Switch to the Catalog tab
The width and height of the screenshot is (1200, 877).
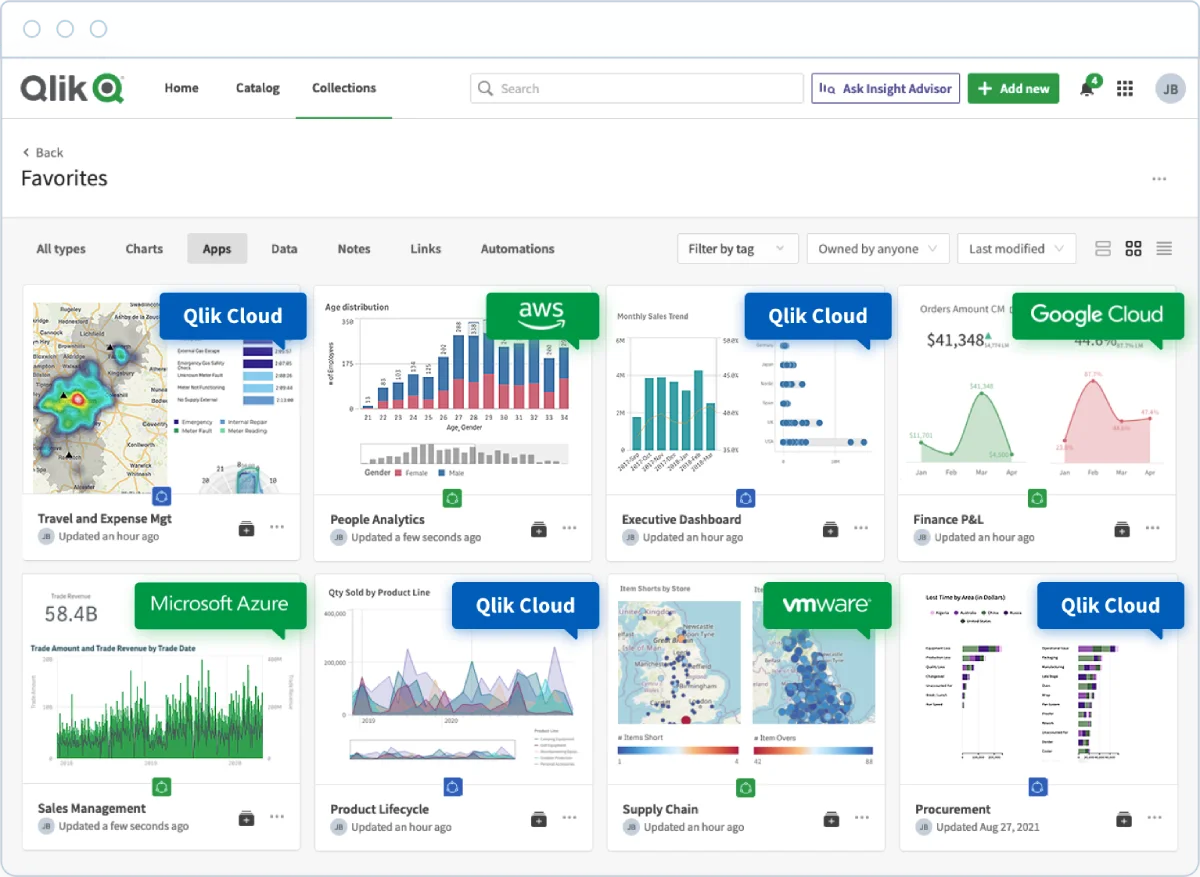pyautogui.click(x=257, y=88)
